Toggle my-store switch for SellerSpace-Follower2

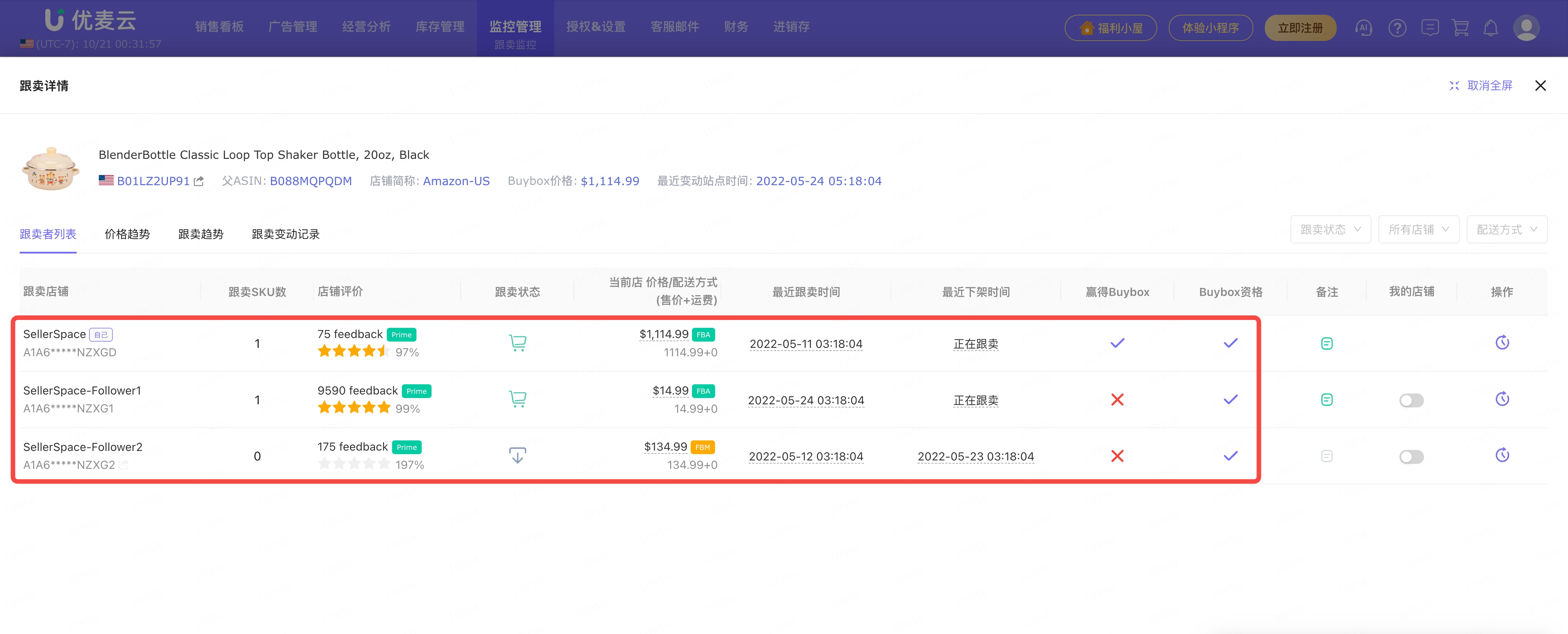[x=1411, y=457]
